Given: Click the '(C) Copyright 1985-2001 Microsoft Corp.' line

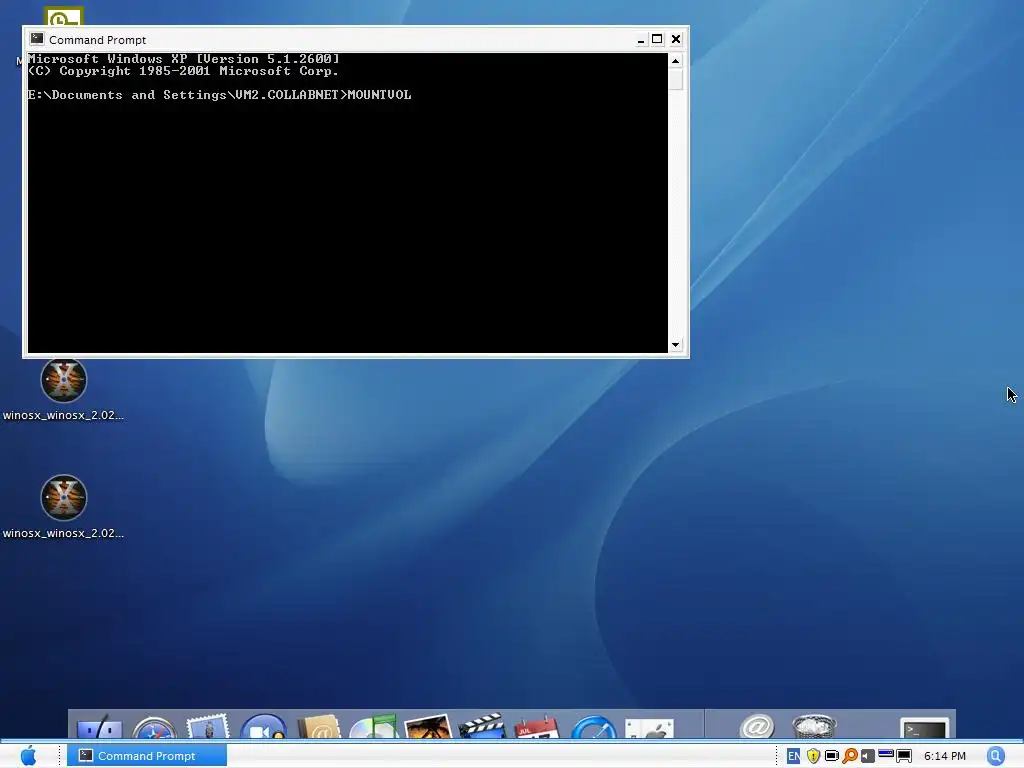Looking at the screenshot, I should [x=184, y=71].
